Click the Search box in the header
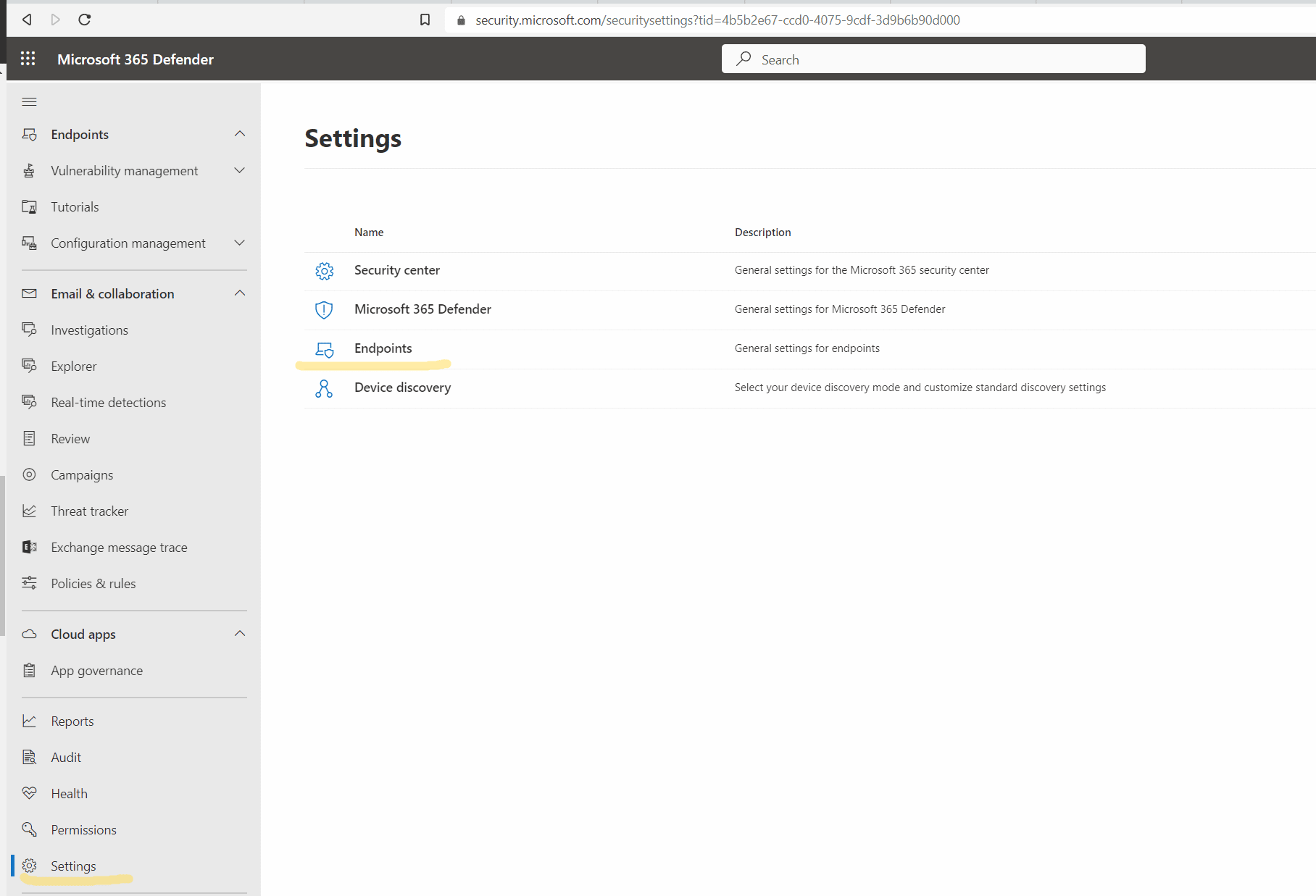1316x896 pixels. 933,59
